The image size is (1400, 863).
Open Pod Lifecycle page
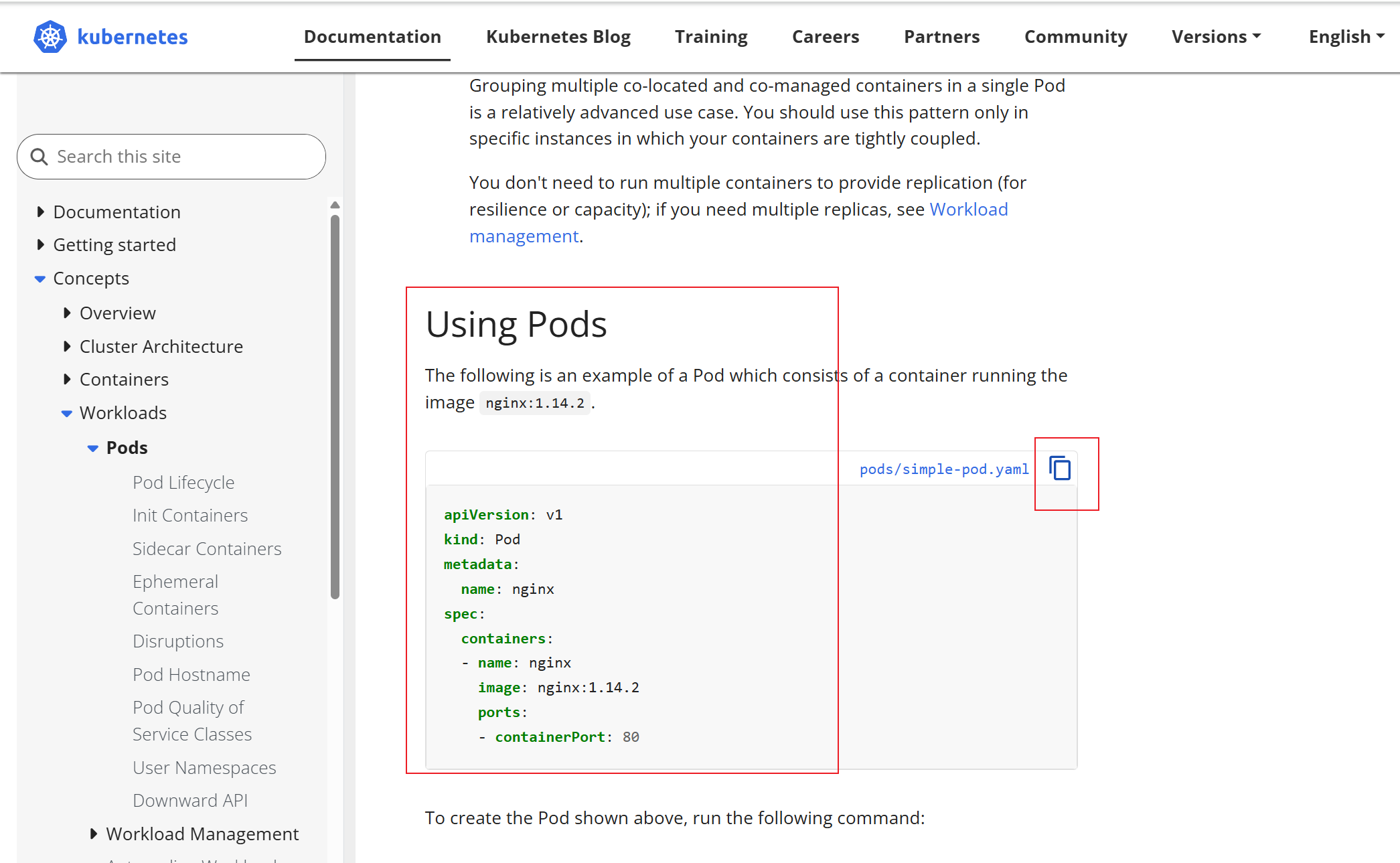183,483
